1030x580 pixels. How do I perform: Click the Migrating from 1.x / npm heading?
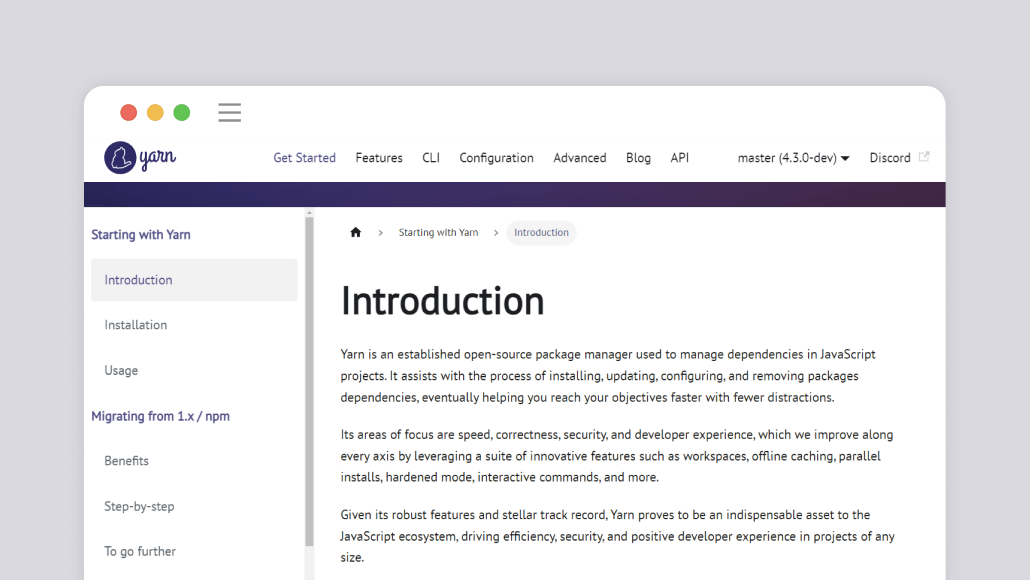(x=160, y=416)
